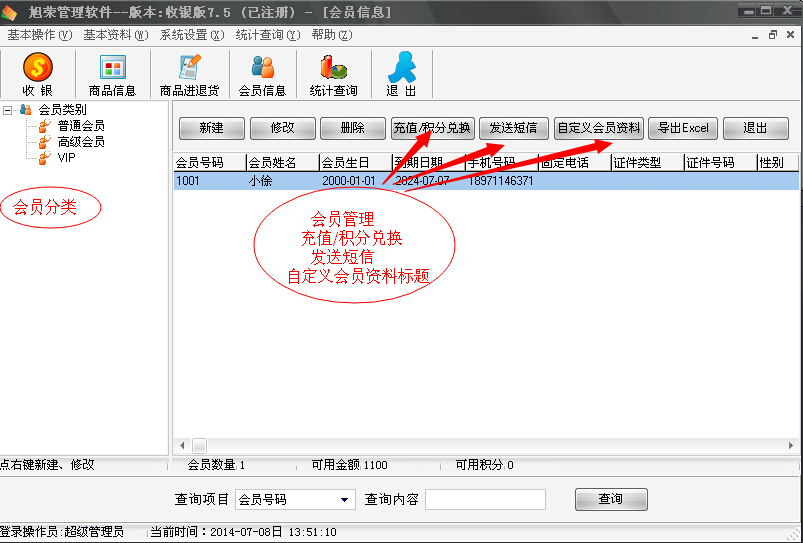Click the horizontal scrollbar right arrow

click(x=791, y=446)
